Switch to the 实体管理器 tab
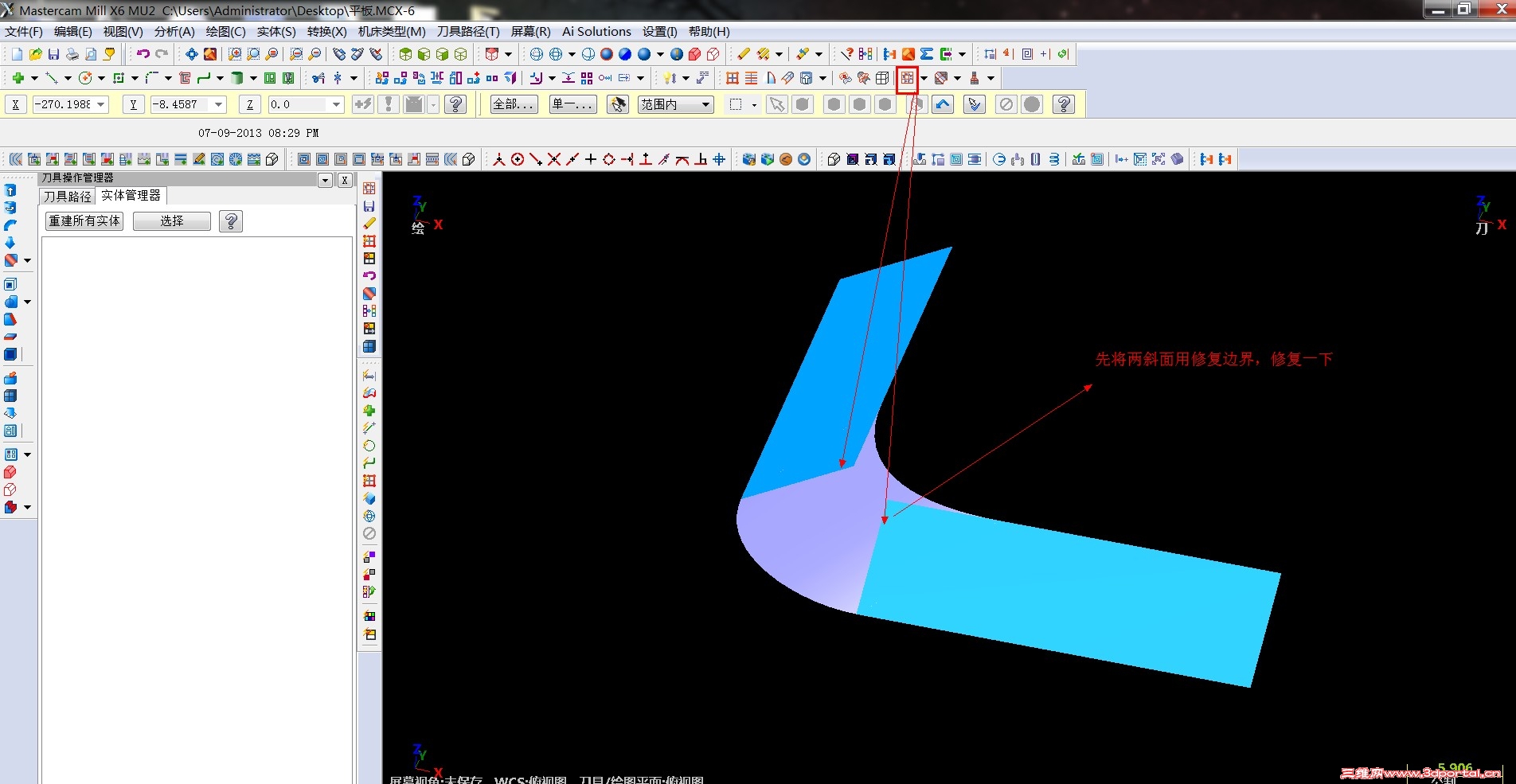This screenshot has height=784, width=1516. click(x=131, y=195)
